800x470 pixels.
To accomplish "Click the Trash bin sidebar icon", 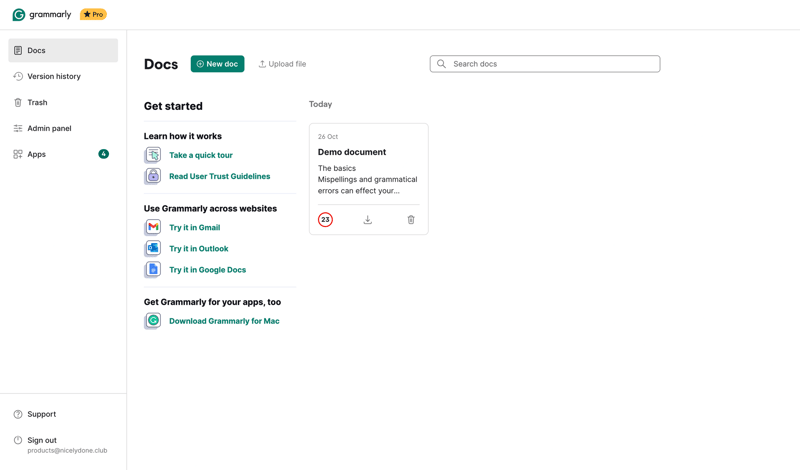I will click(18, 103).
